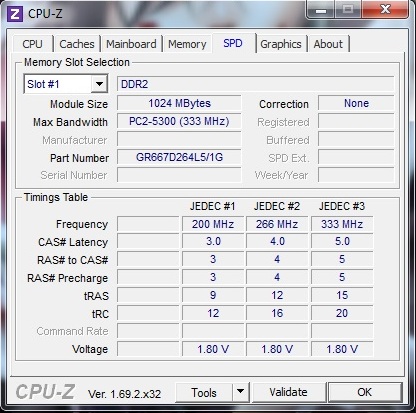This screenshot has width=416, height=413.
Task: Click the tRC value 12
Action: click(213, 313)
